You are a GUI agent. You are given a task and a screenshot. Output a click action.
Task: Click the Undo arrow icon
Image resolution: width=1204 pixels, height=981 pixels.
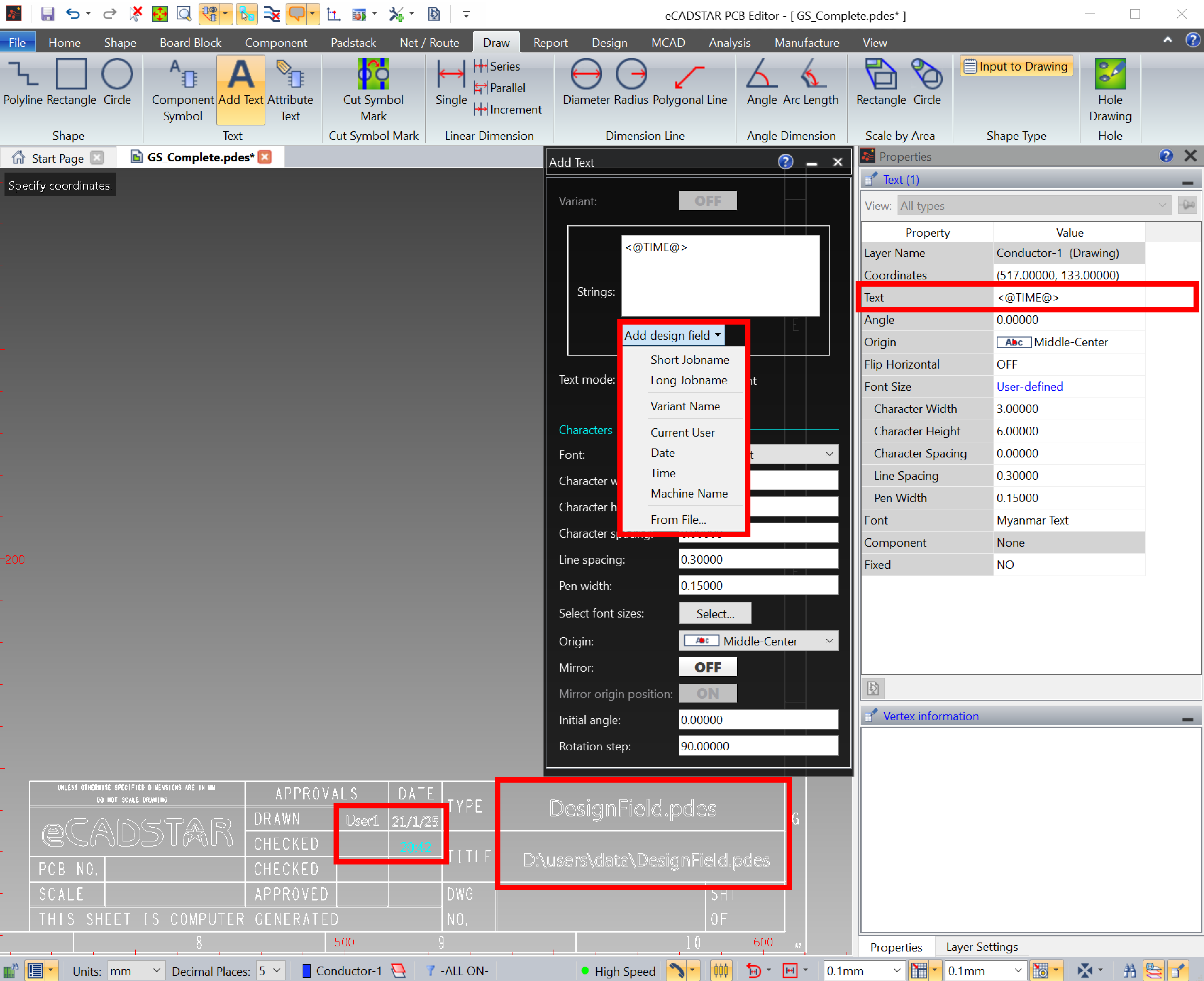pyautogui.click(x=72, y=14)
